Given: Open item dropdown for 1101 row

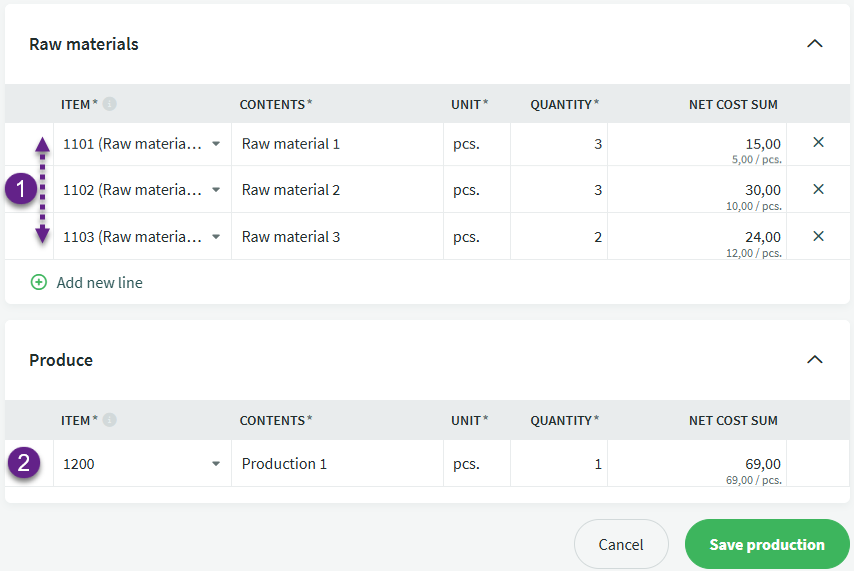Looking at the screenshot, I should tap(216, 144).
